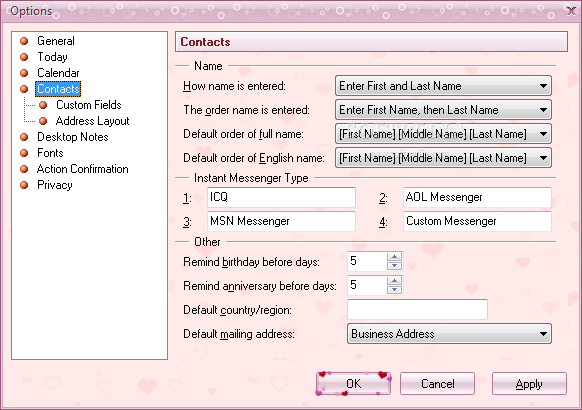
Task: Click the bullet icon beside Action Confirmation
Action: (x=24, y=169)
